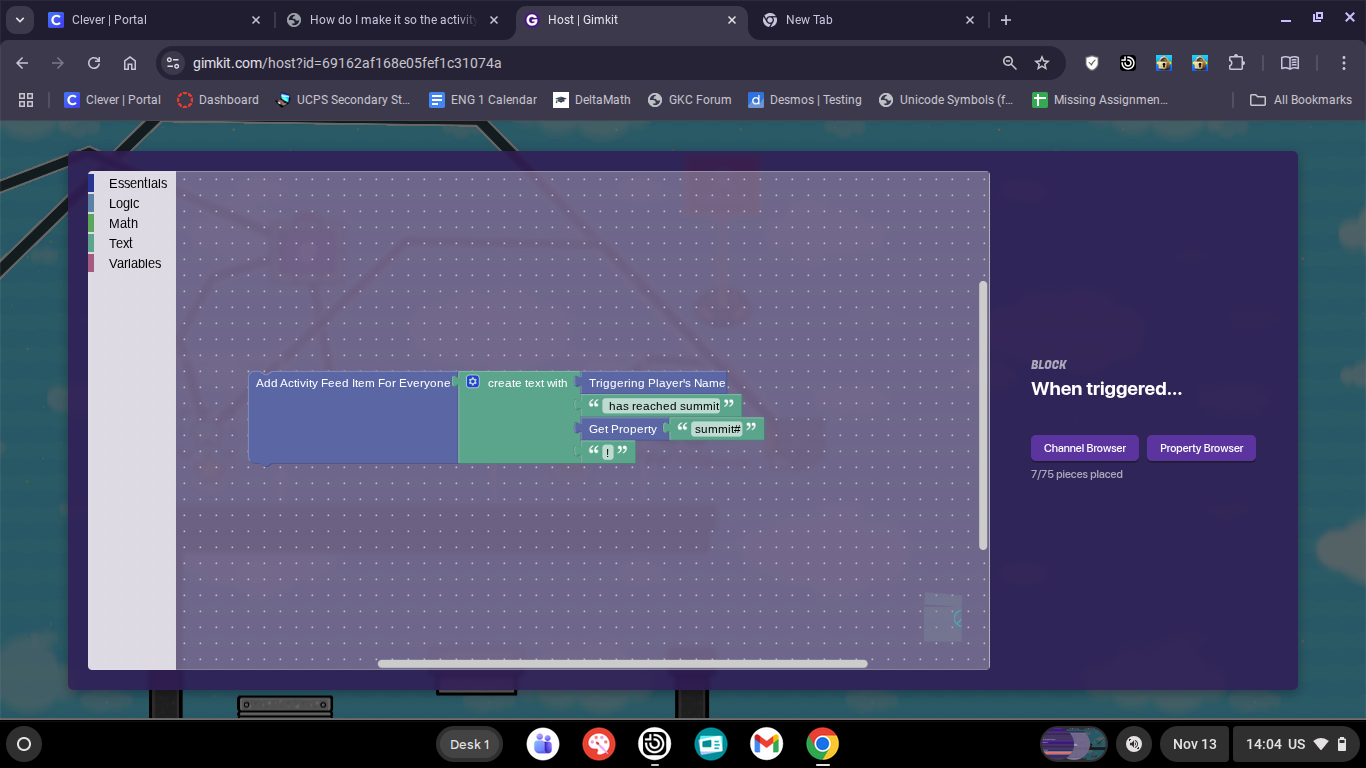Open the Desk 1 switcher on shelf
The height and width of the screenshot is (768, 1366).
pyautogui.click(x=469, y=744)
